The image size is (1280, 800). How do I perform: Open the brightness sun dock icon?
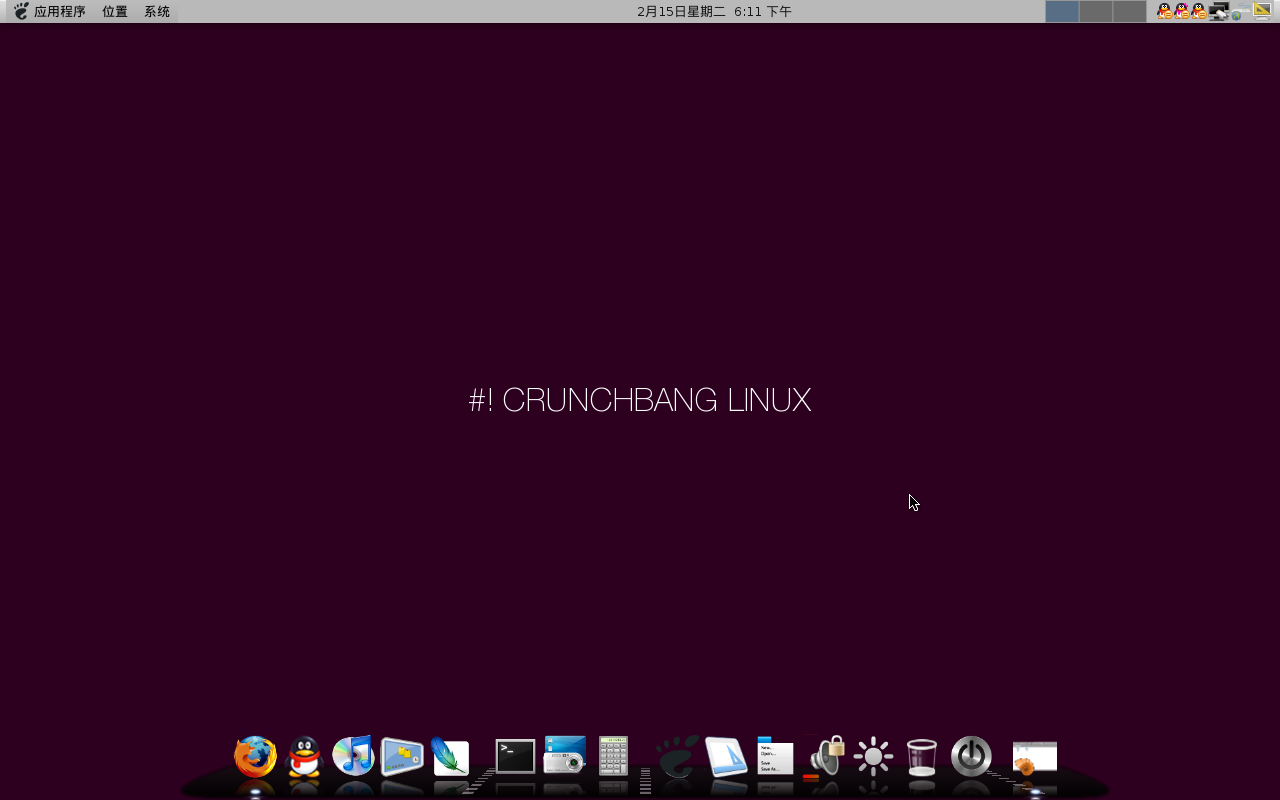point(873,757)
